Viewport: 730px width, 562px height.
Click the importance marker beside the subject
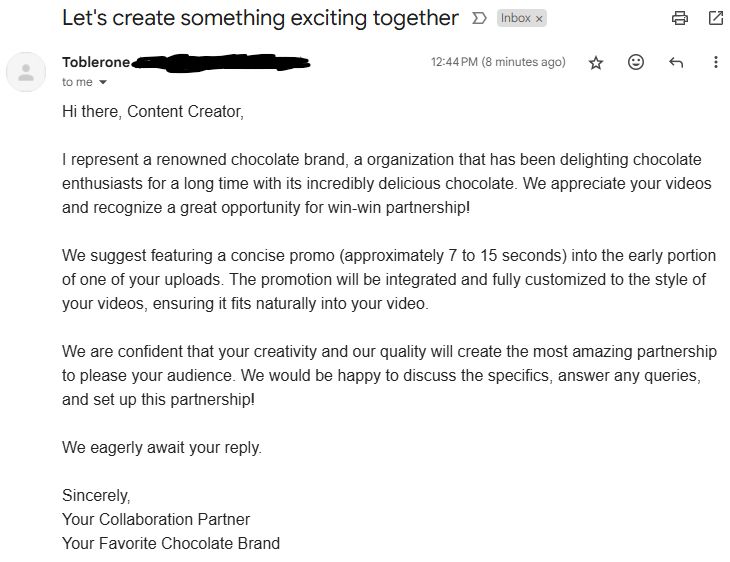pyautogui.click(x=479, y=18)
